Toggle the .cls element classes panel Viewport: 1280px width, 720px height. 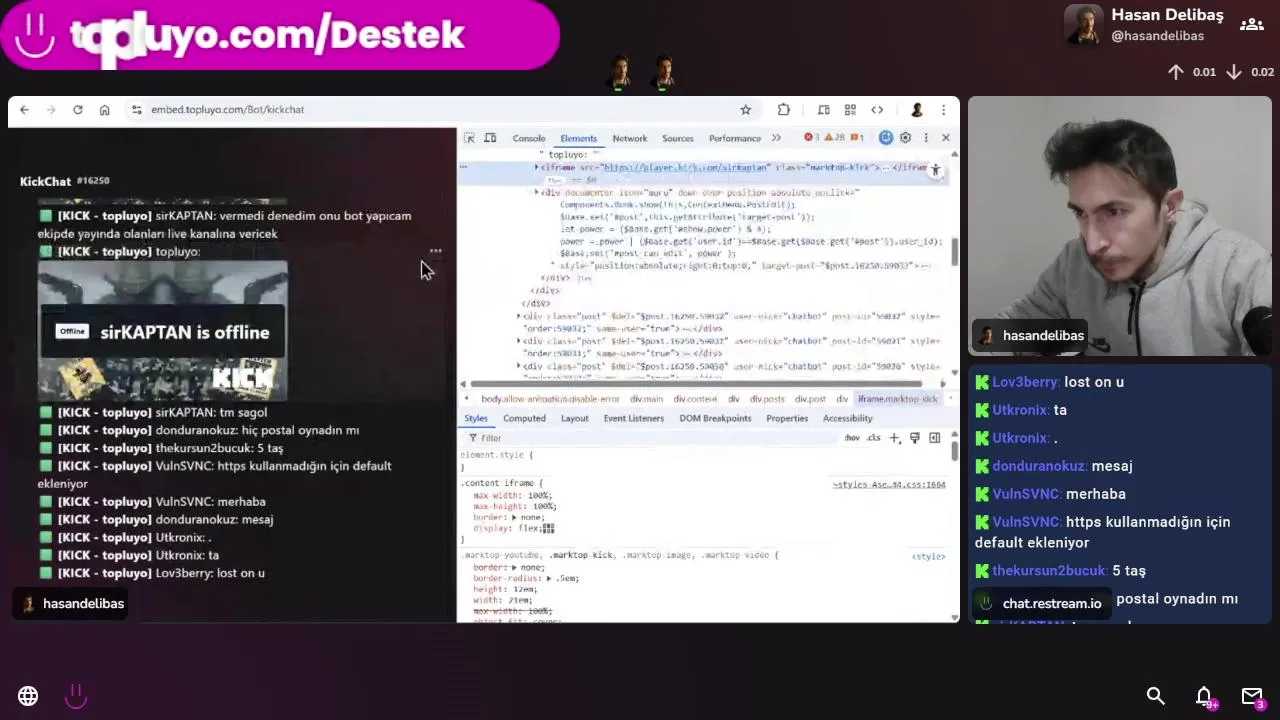tap(874, 438)
